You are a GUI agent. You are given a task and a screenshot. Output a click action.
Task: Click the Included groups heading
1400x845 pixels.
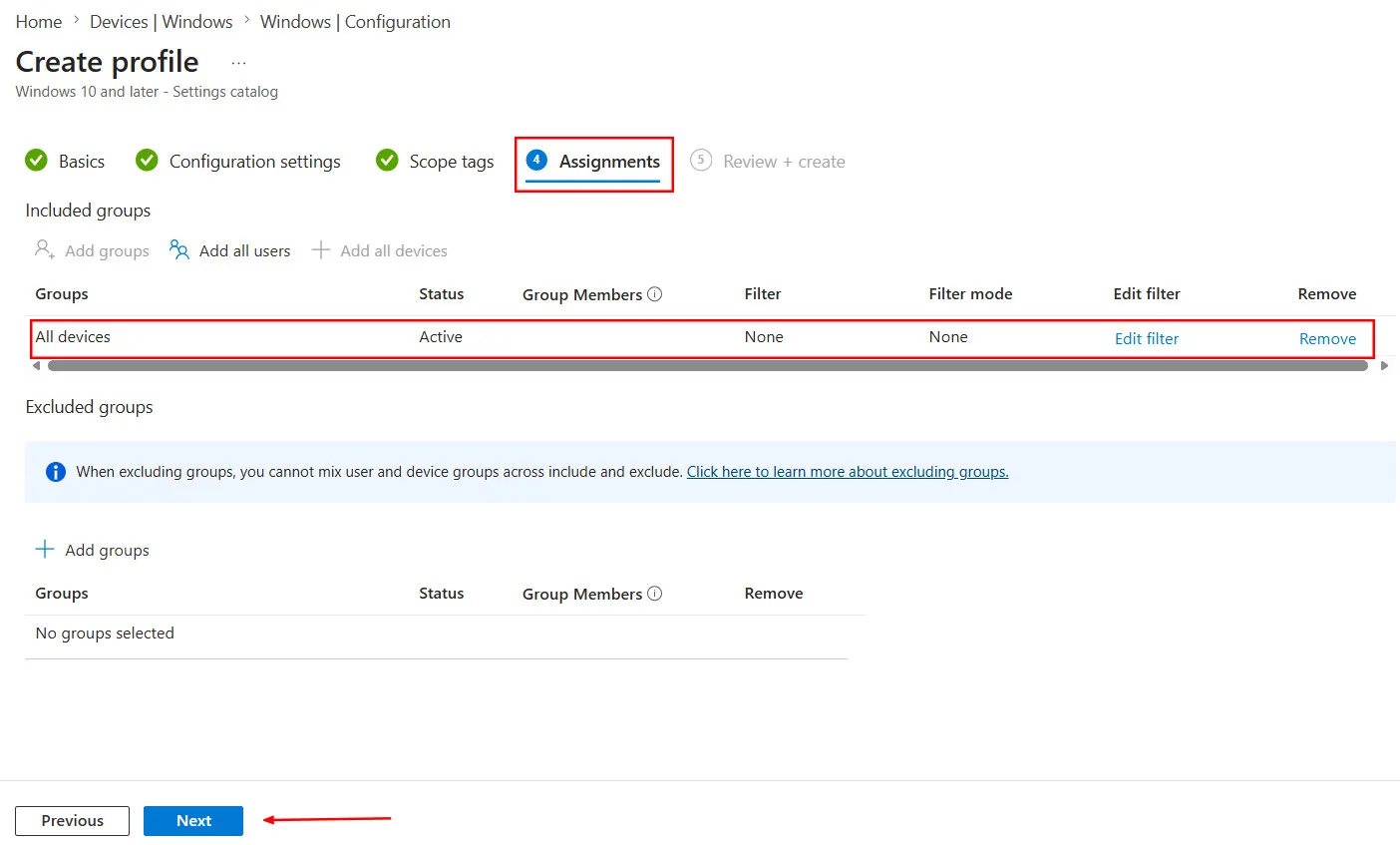click(x=88, y=211)
